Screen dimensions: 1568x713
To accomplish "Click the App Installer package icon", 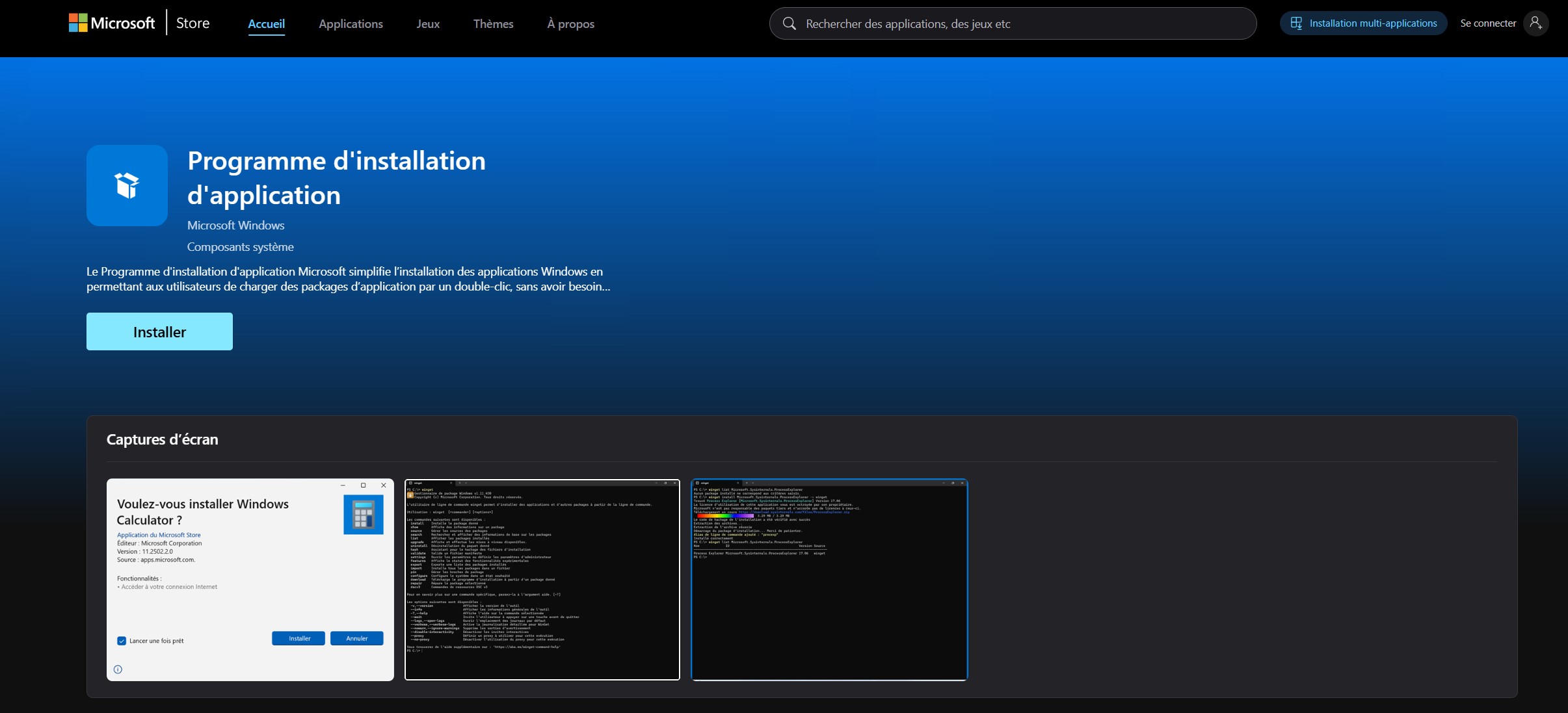I will [x=127, y=185].
